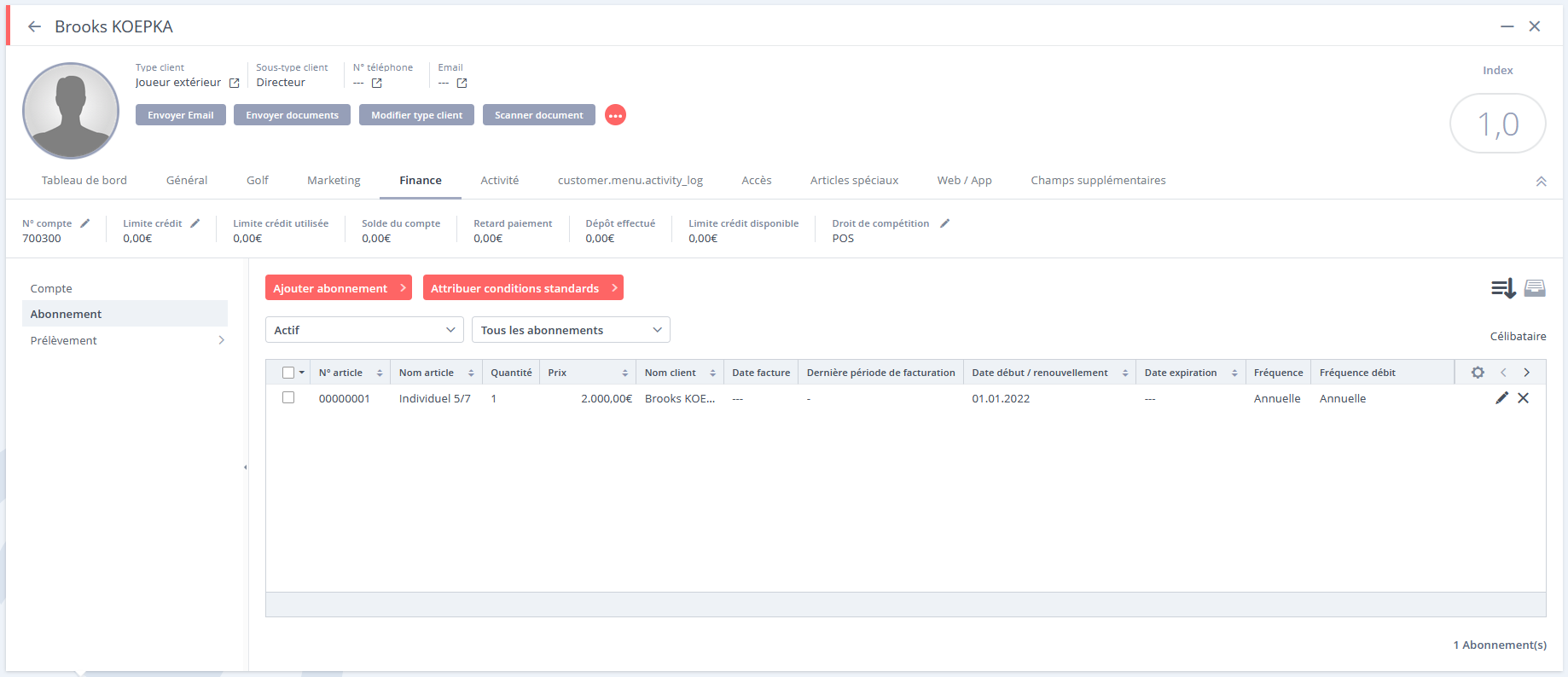This screenshot has width=1568, height=677.
Task: Open Joueur extérieur client type external link icon
Action: pyautogui.click(x=235, y=83)
